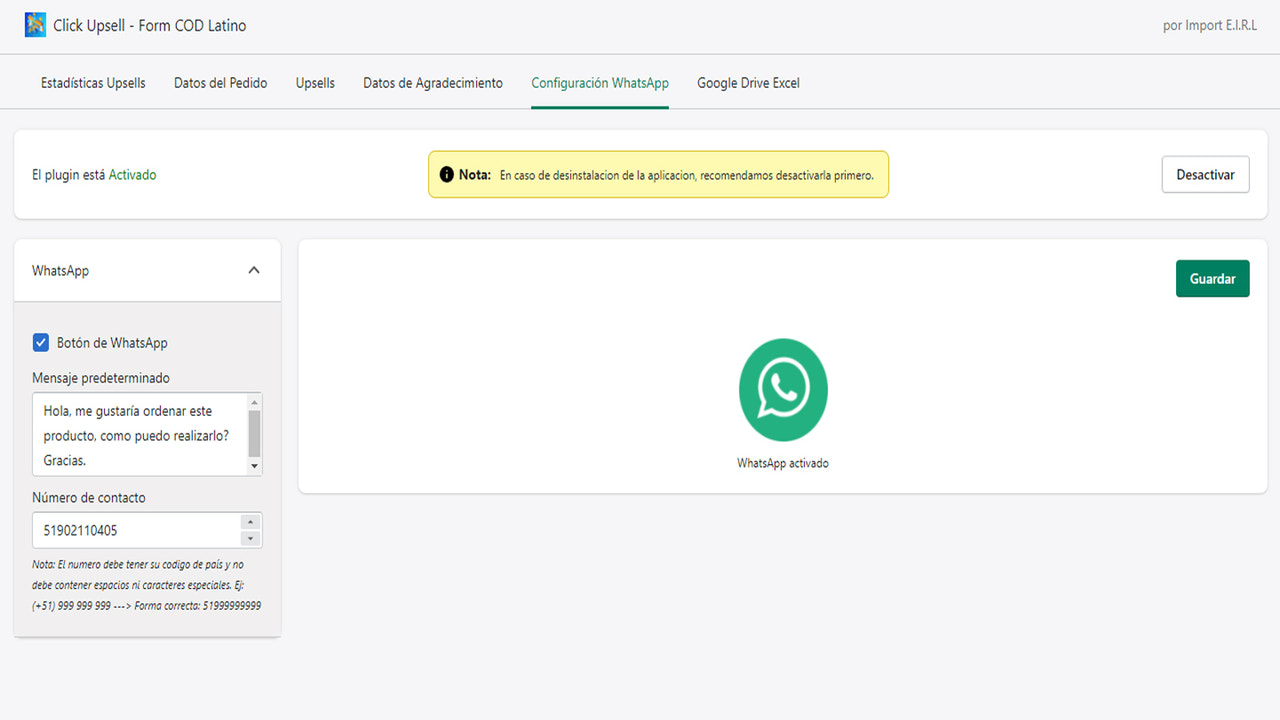Collapse the WhatsApp section using its chevron
The image size is (1280, 720).
coord(254,269)
